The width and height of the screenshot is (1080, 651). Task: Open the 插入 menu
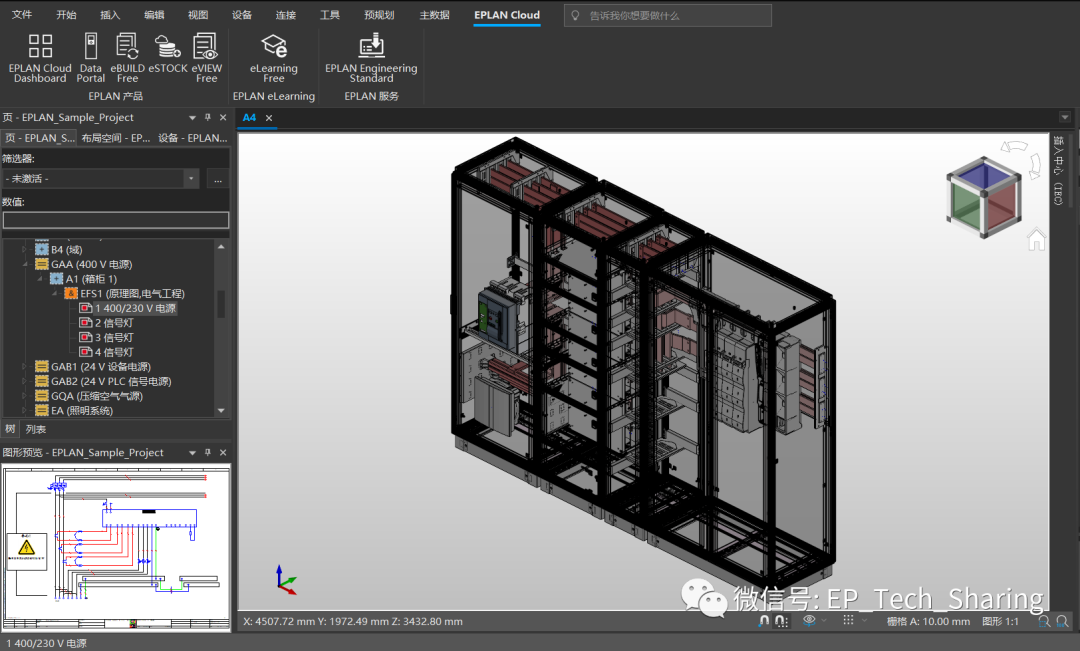coord(110,15)
